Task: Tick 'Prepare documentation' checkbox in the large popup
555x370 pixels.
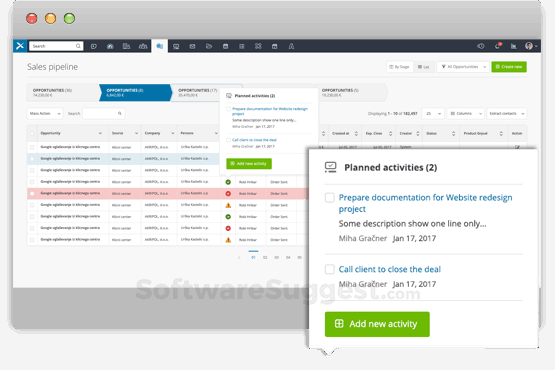Action: (x=330, y=198)
